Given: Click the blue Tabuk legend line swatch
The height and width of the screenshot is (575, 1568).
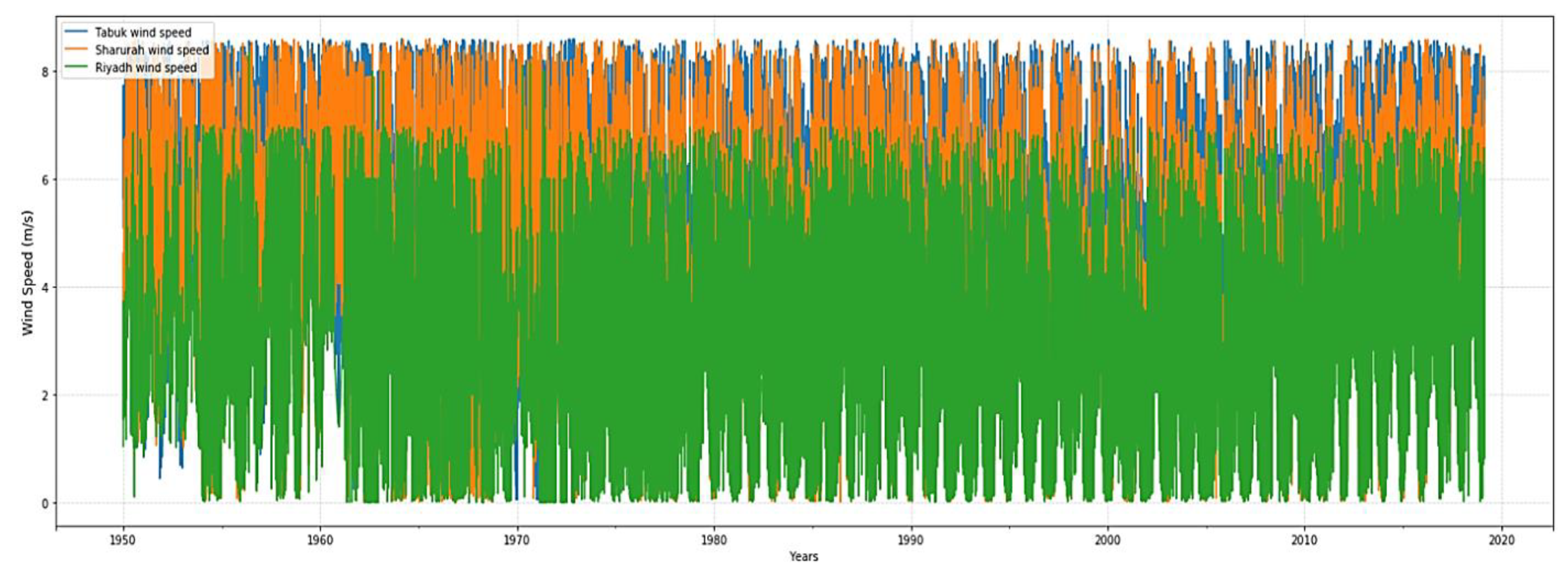Looking at the screenshot, I should [x=77, y=31].
